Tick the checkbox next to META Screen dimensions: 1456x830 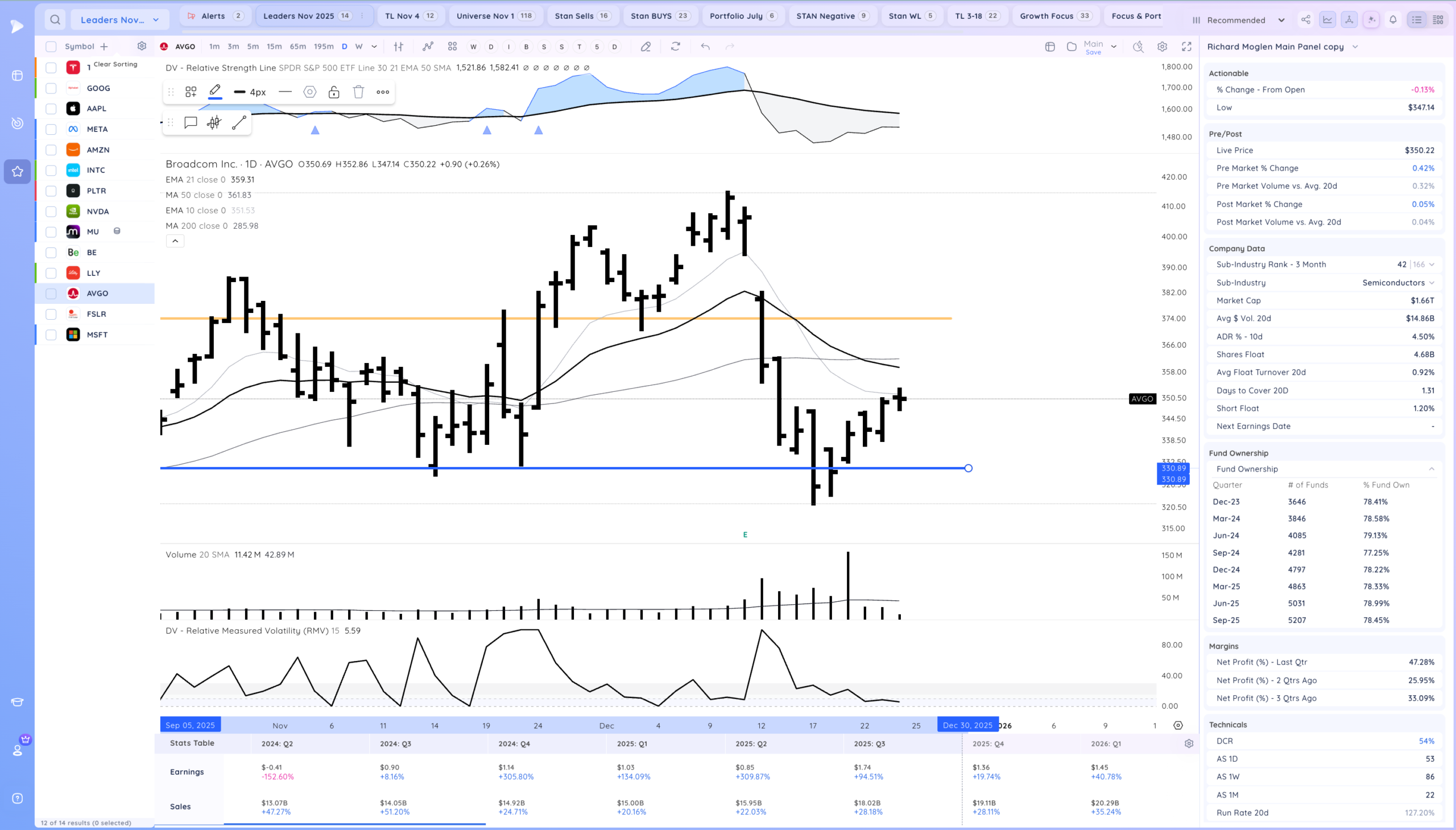point(51,129)
